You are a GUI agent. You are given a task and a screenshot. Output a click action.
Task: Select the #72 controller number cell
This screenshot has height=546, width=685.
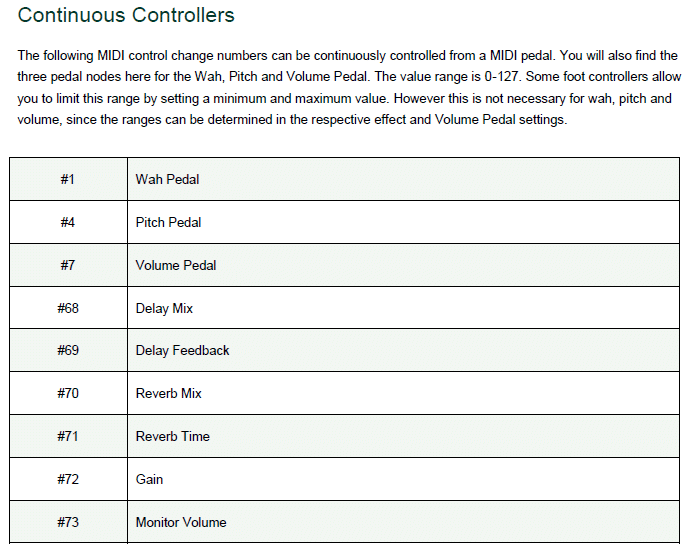click(x=68, y=479)
